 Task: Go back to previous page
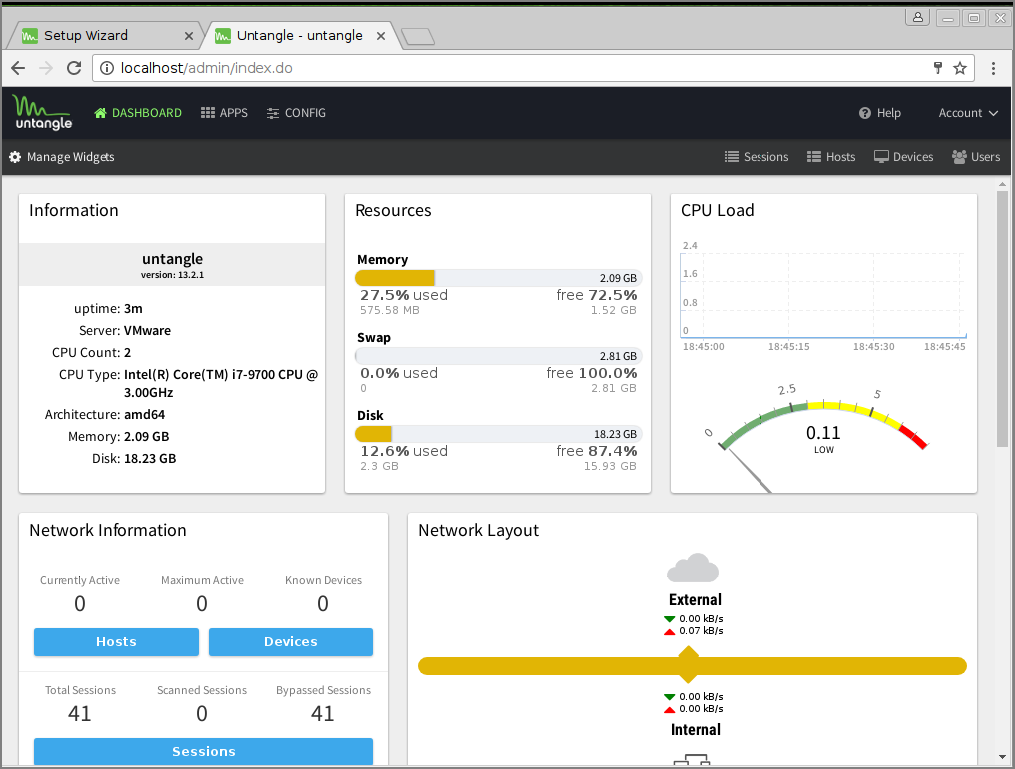[18, 68]
